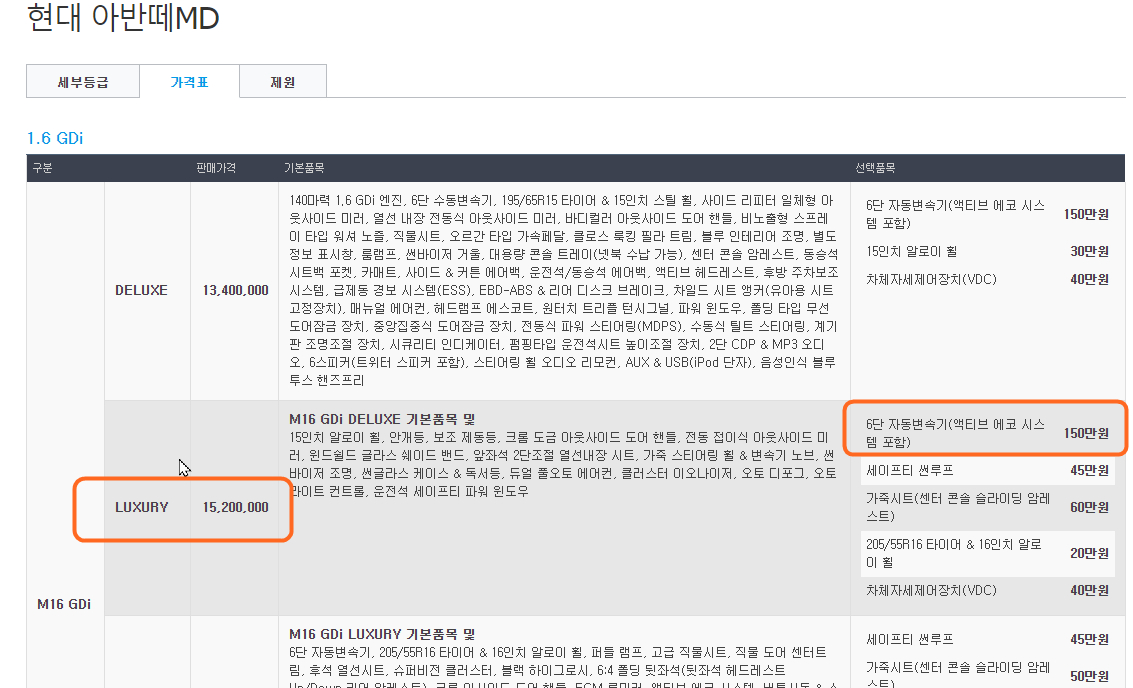Click the 60만원 leather seat price
1133x688 pixels.
[1090, 507]
